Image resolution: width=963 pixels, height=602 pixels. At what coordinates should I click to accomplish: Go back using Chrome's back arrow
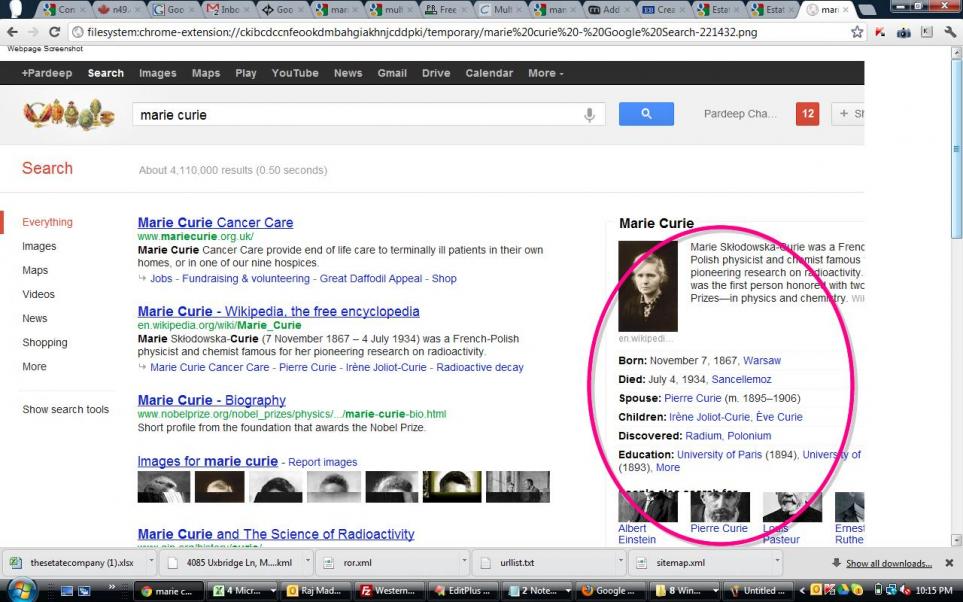(12, 32)
